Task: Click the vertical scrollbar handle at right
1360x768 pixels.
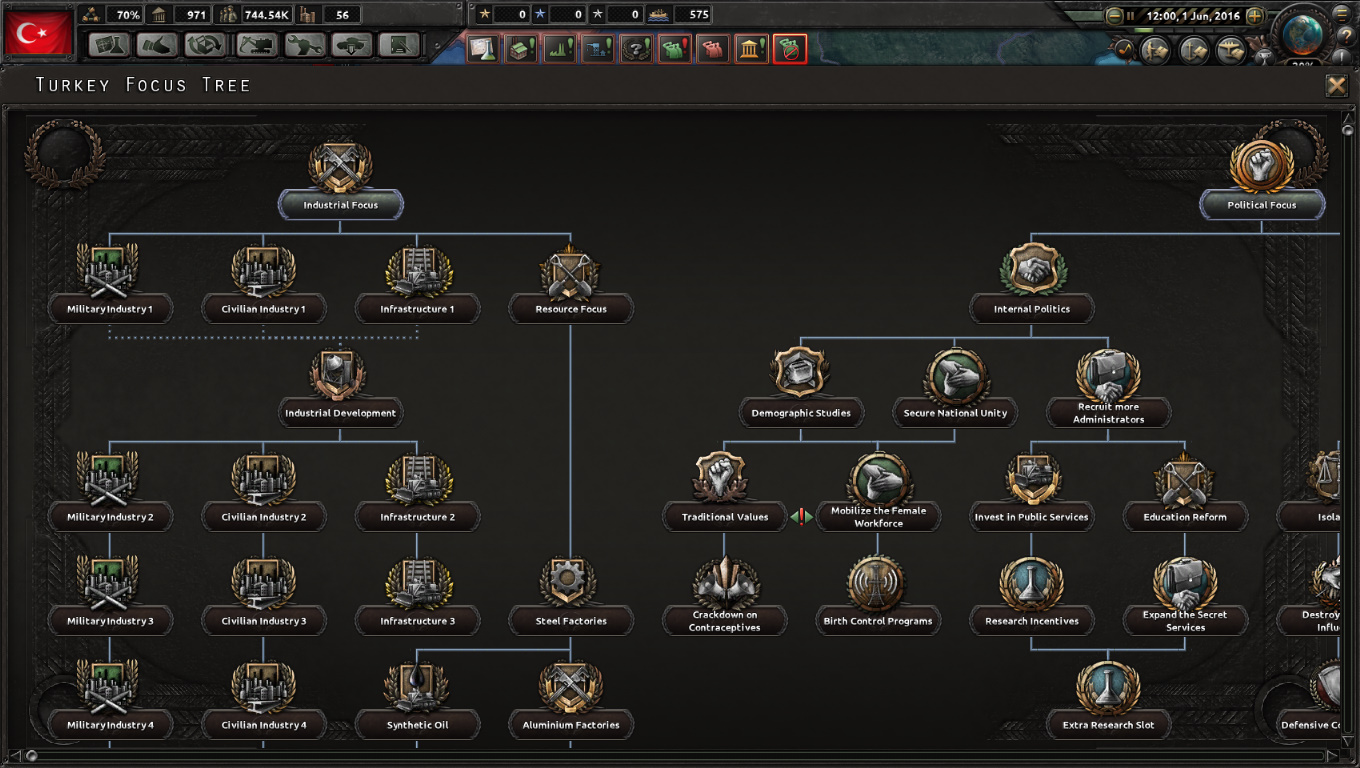Action: point(1347,128)
